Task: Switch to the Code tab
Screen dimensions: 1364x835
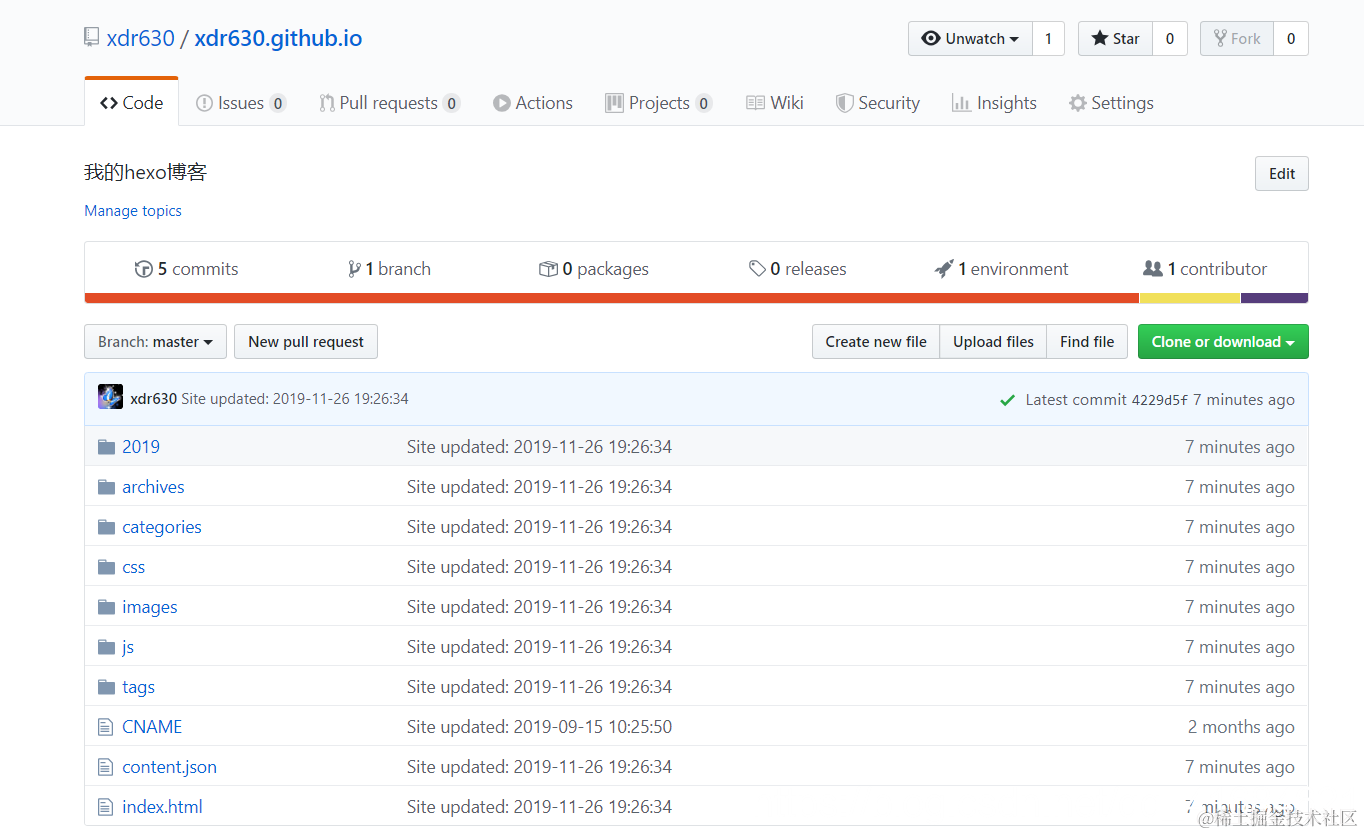Action: (132, 103)
